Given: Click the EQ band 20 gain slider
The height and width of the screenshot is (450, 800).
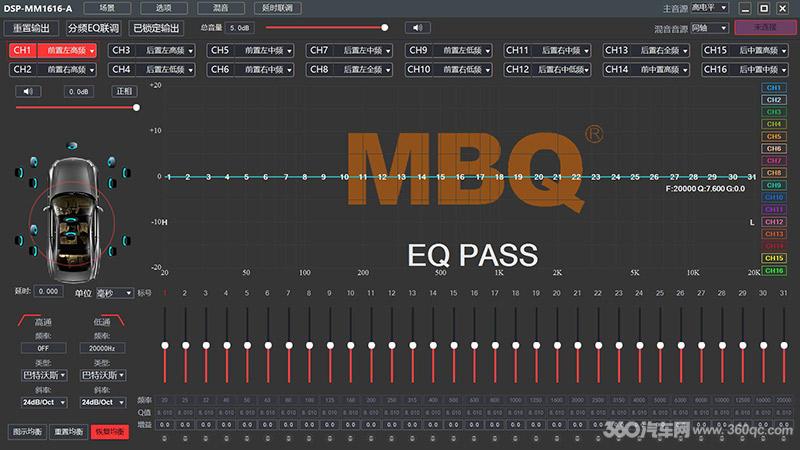Looking at the screenshot, I should 557,345.
